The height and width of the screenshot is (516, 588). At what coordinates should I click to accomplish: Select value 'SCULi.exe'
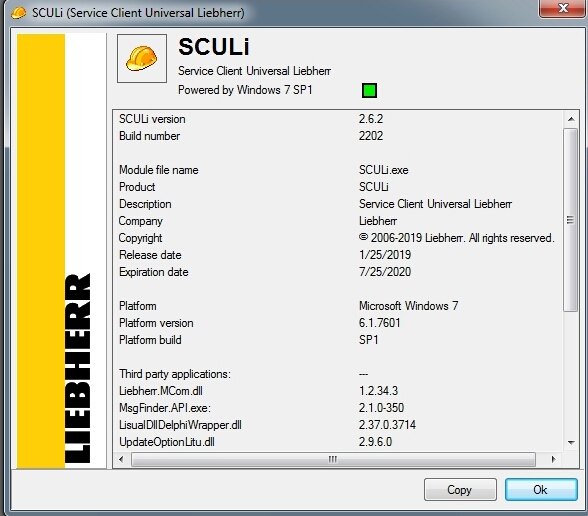(x=384, y=170)
